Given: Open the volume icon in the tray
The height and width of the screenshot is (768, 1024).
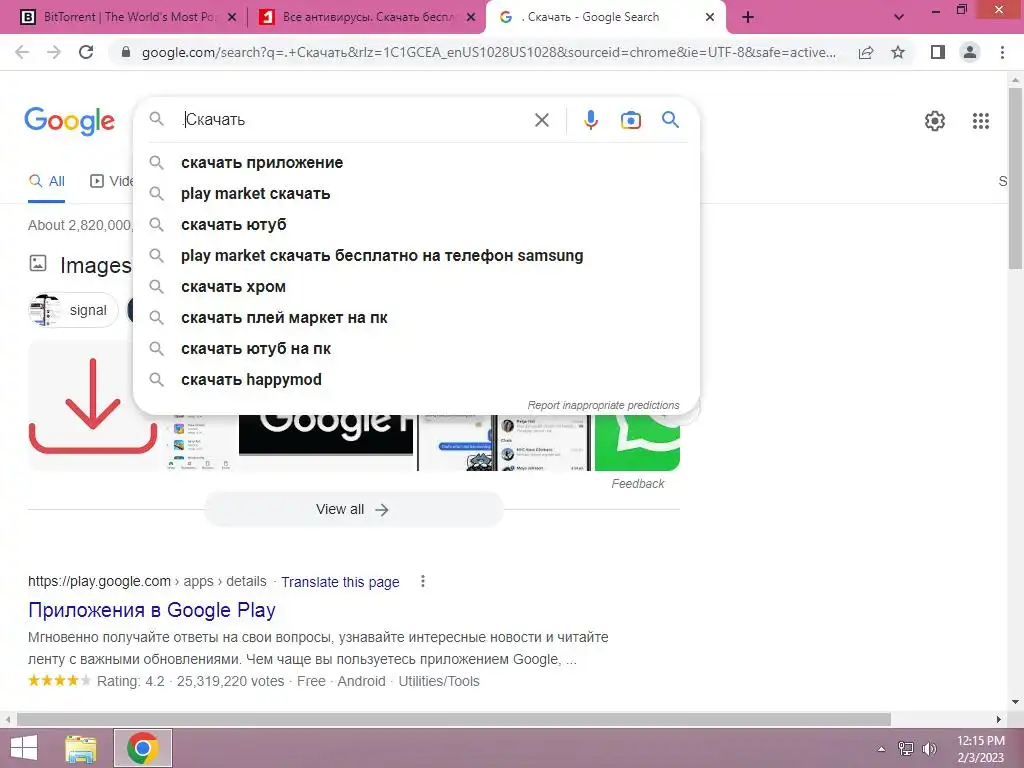Looking at the screenshot, I should [929, 749].
